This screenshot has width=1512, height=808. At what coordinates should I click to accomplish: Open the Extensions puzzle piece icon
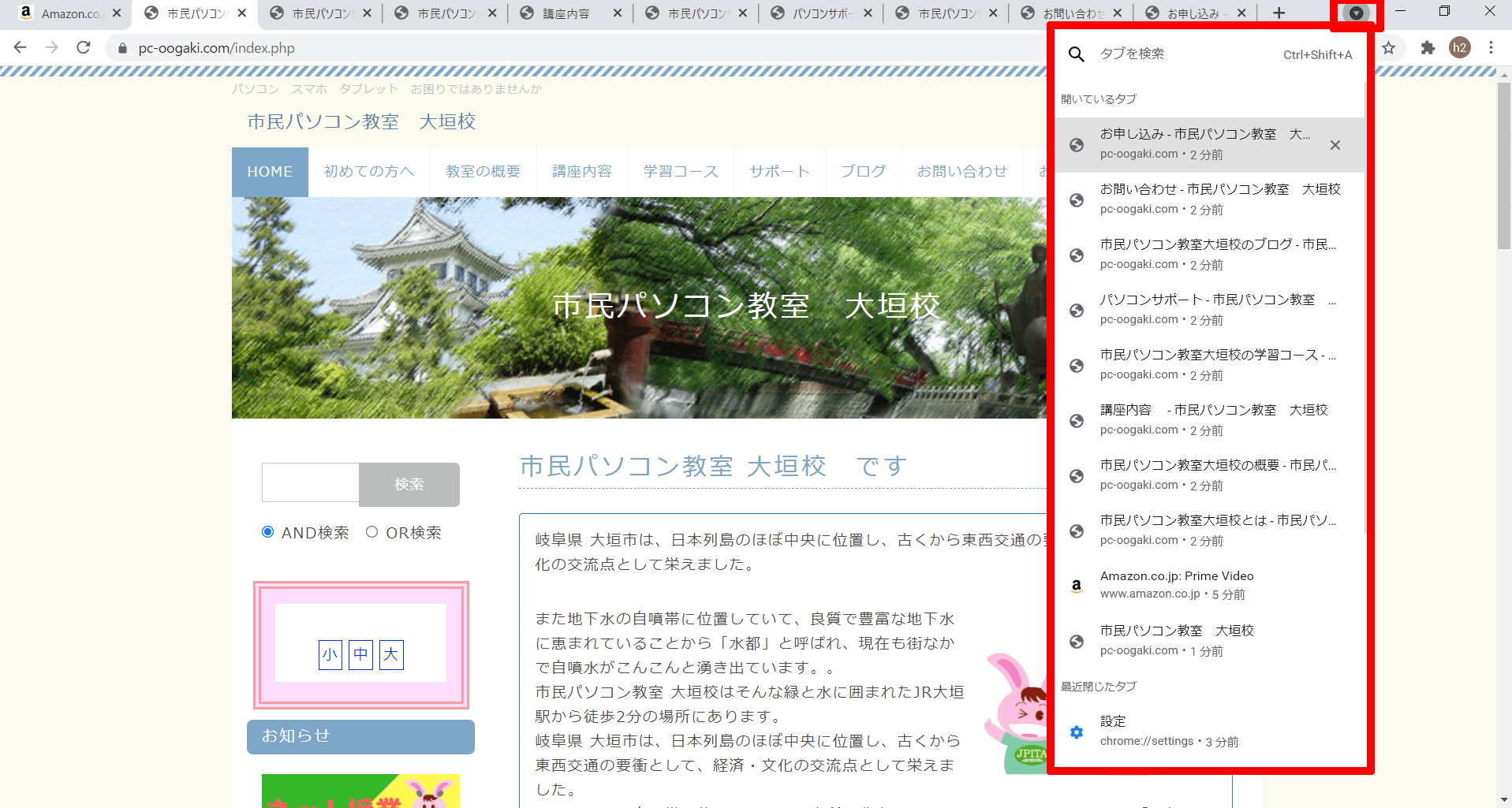point(1428,48)
